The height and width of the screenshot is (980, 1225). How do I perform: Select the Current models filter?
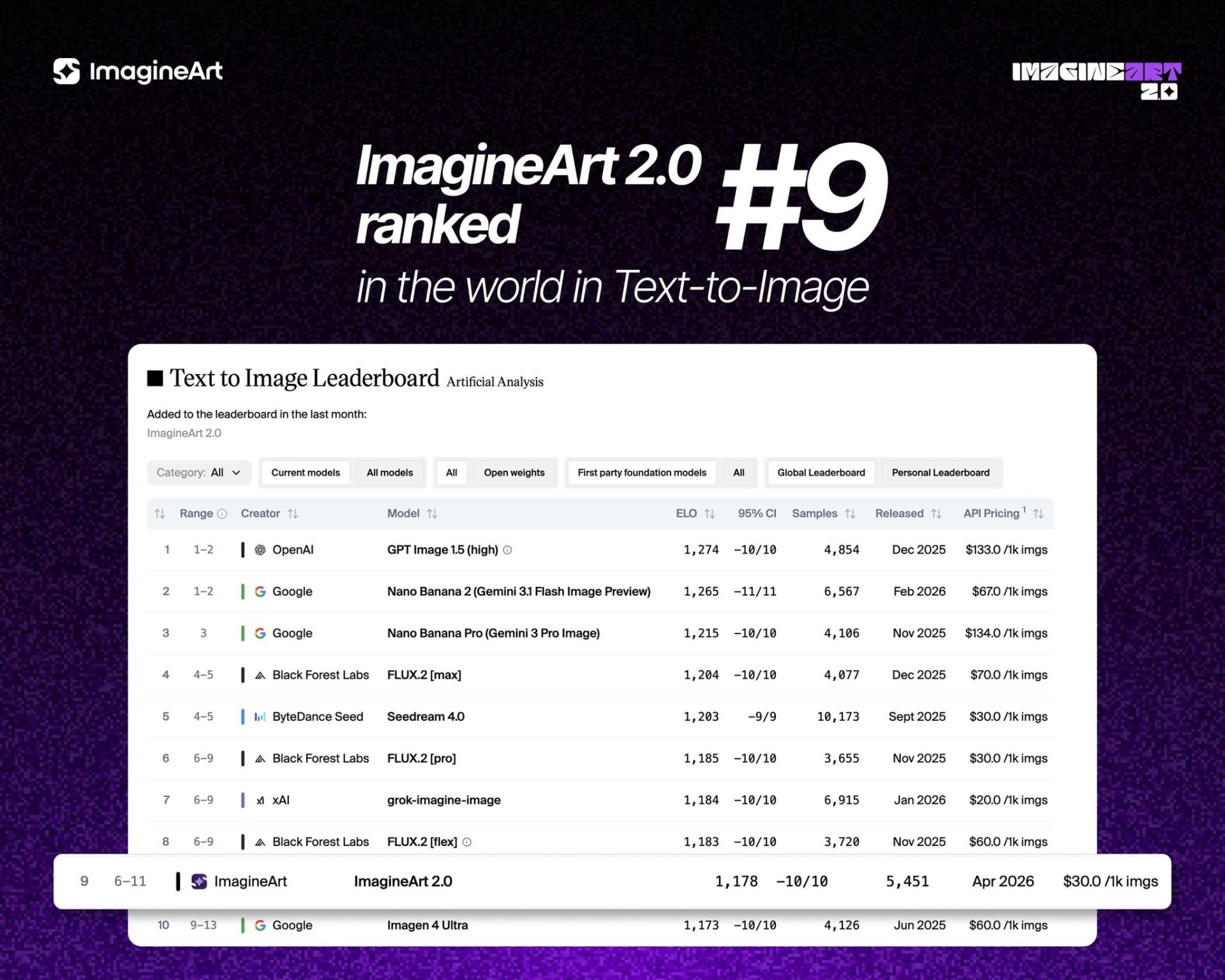pyautogui.click(x=306, y=473)
